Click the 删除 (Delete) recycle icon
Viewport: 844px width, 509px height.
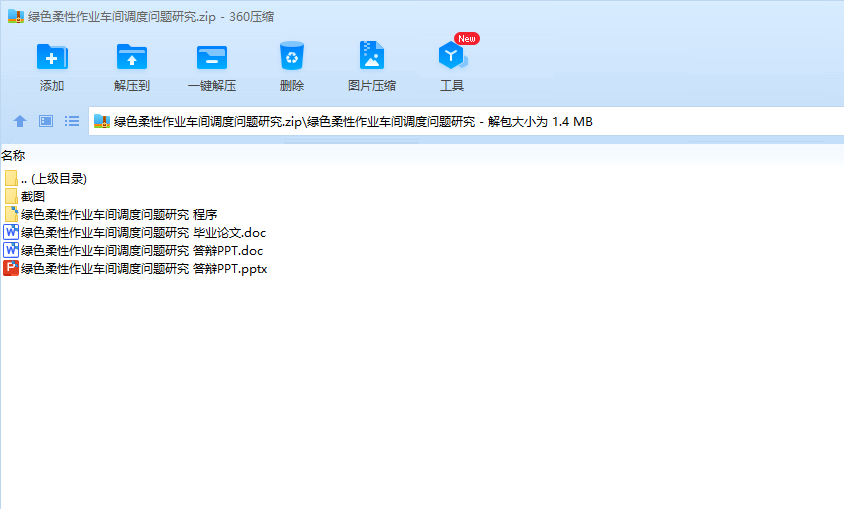click(292, 56)
